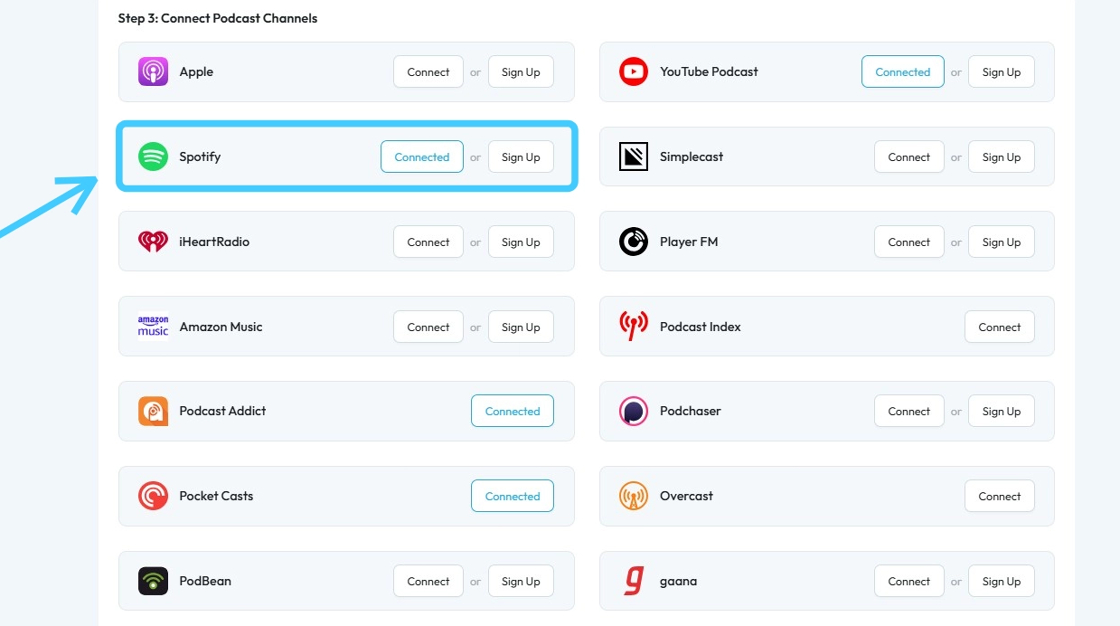Viewport: 1120px width, 626px height.
Task: Click the 'YouTube Podcast' label text
Action: [x=709, y=71]
